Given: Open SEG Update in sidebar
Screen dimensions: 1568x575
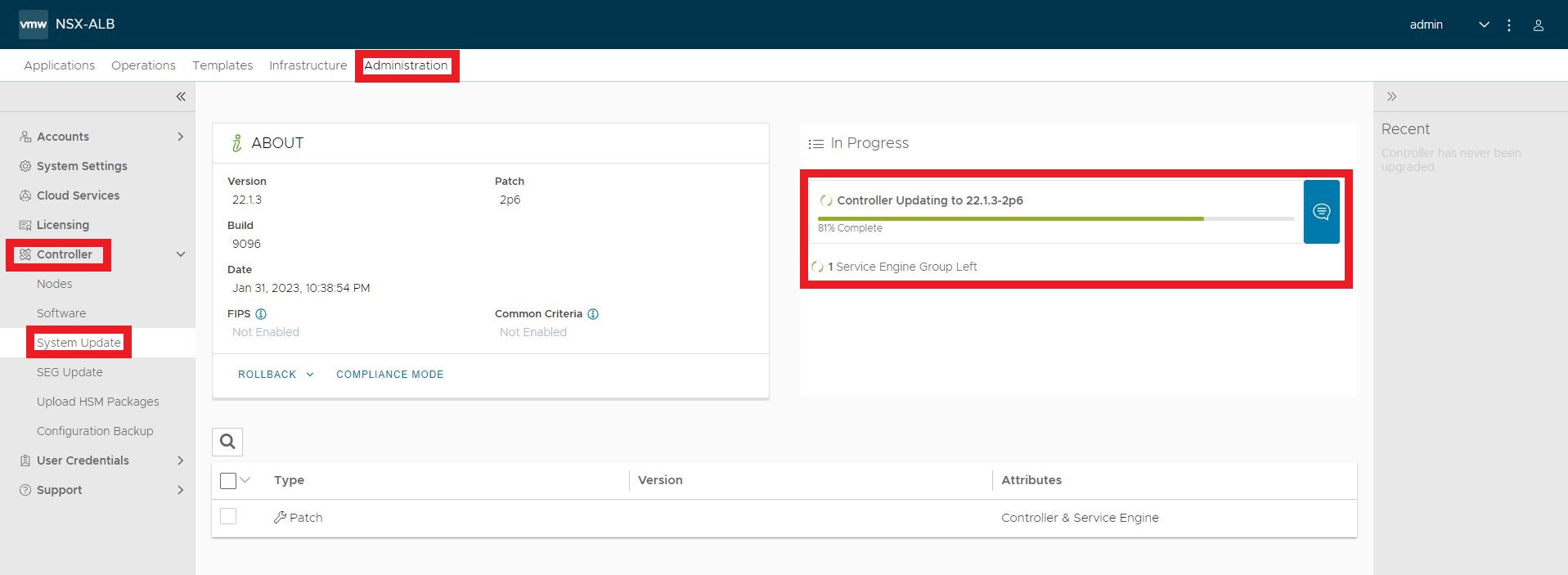Looking at the screenshot, I should point(70,372).
